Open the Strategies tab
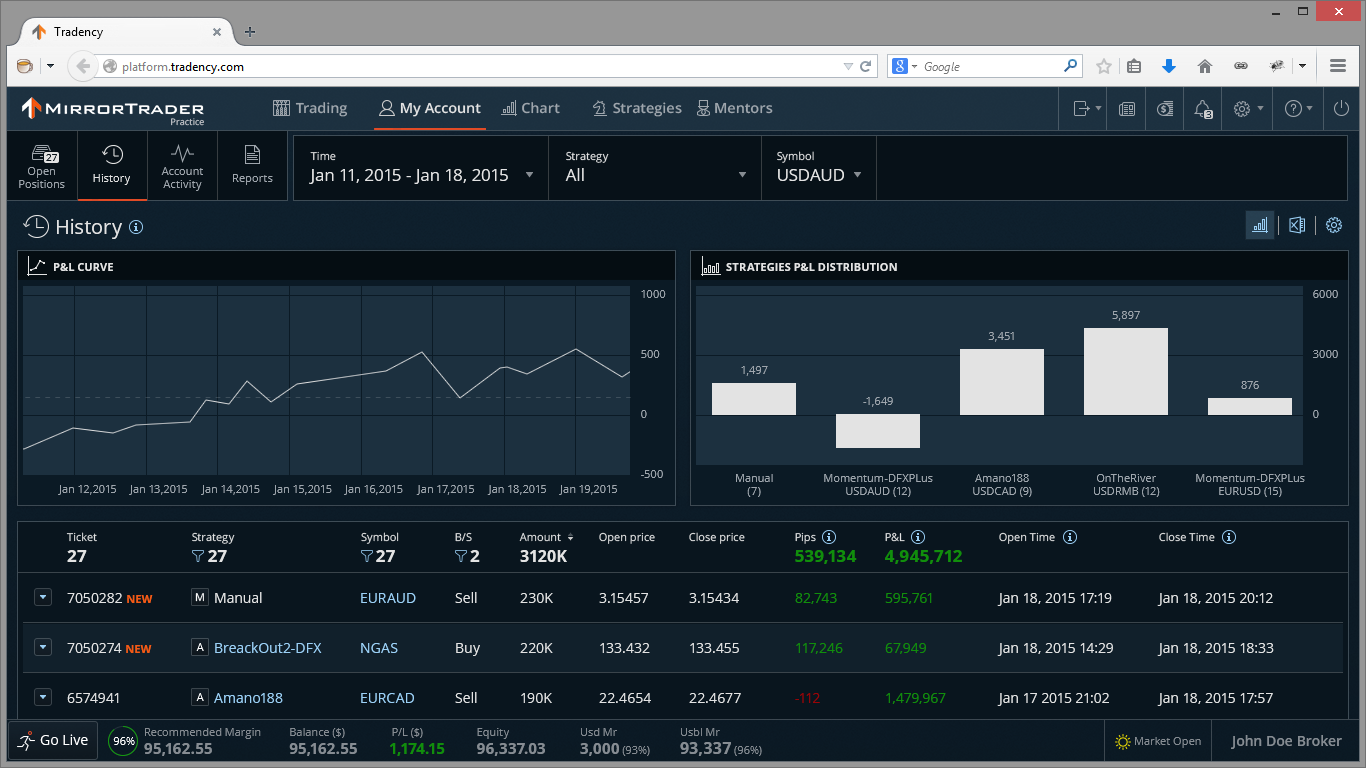The width and height of the screenshot is (1366, 768). [x=637, y=108]
